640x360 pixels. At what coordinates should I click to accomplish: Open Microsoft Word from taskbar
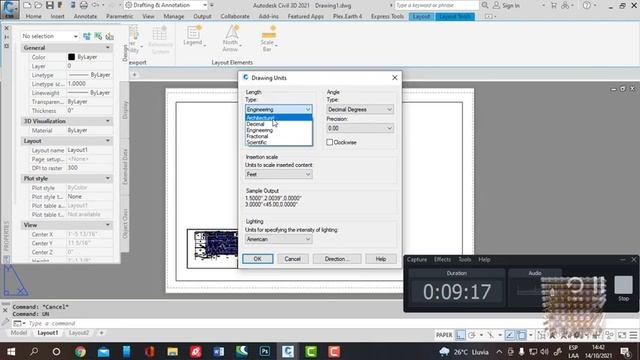point(218,351)
